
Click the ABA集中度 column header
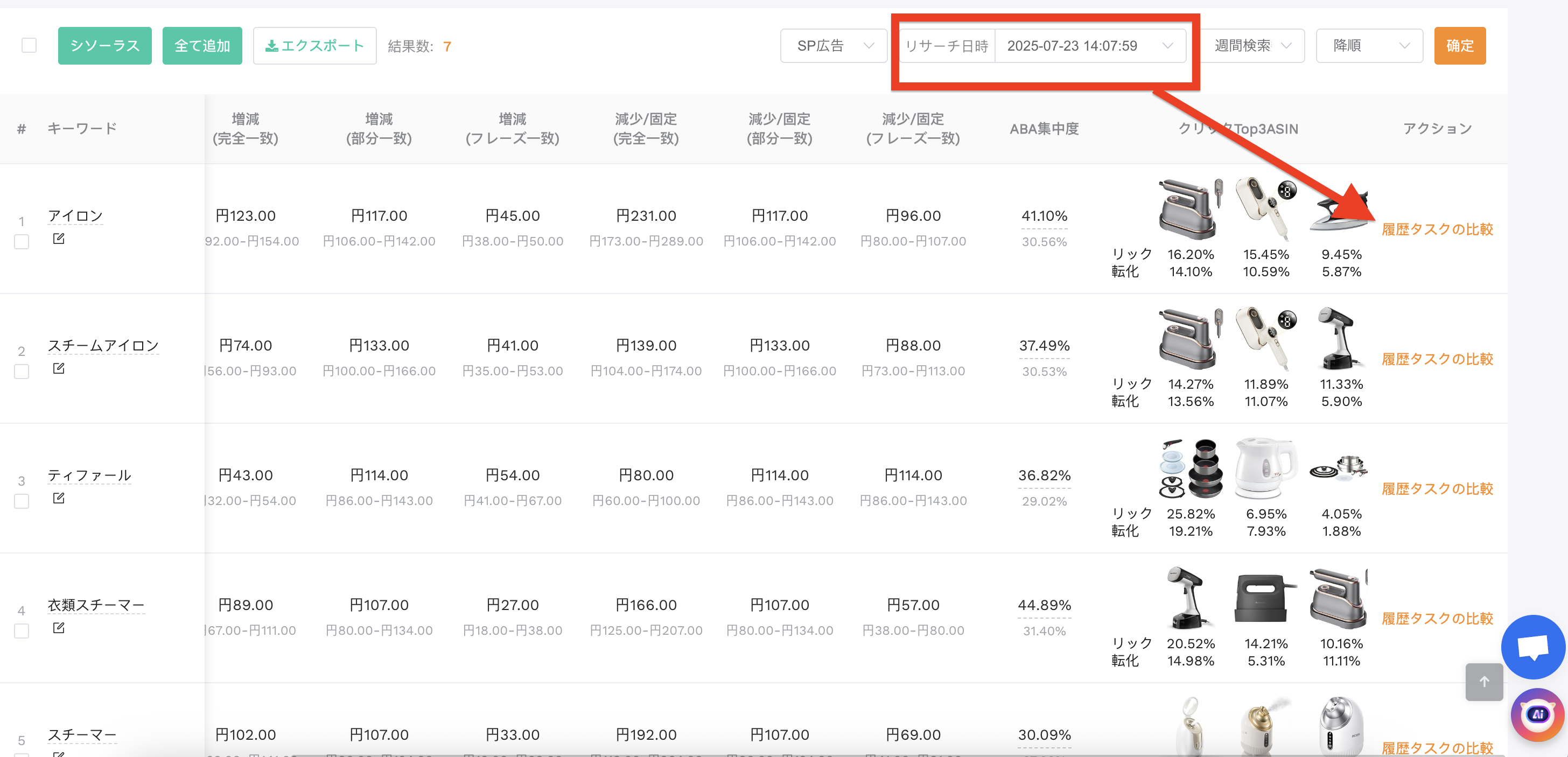click(x=1044, y=129)
